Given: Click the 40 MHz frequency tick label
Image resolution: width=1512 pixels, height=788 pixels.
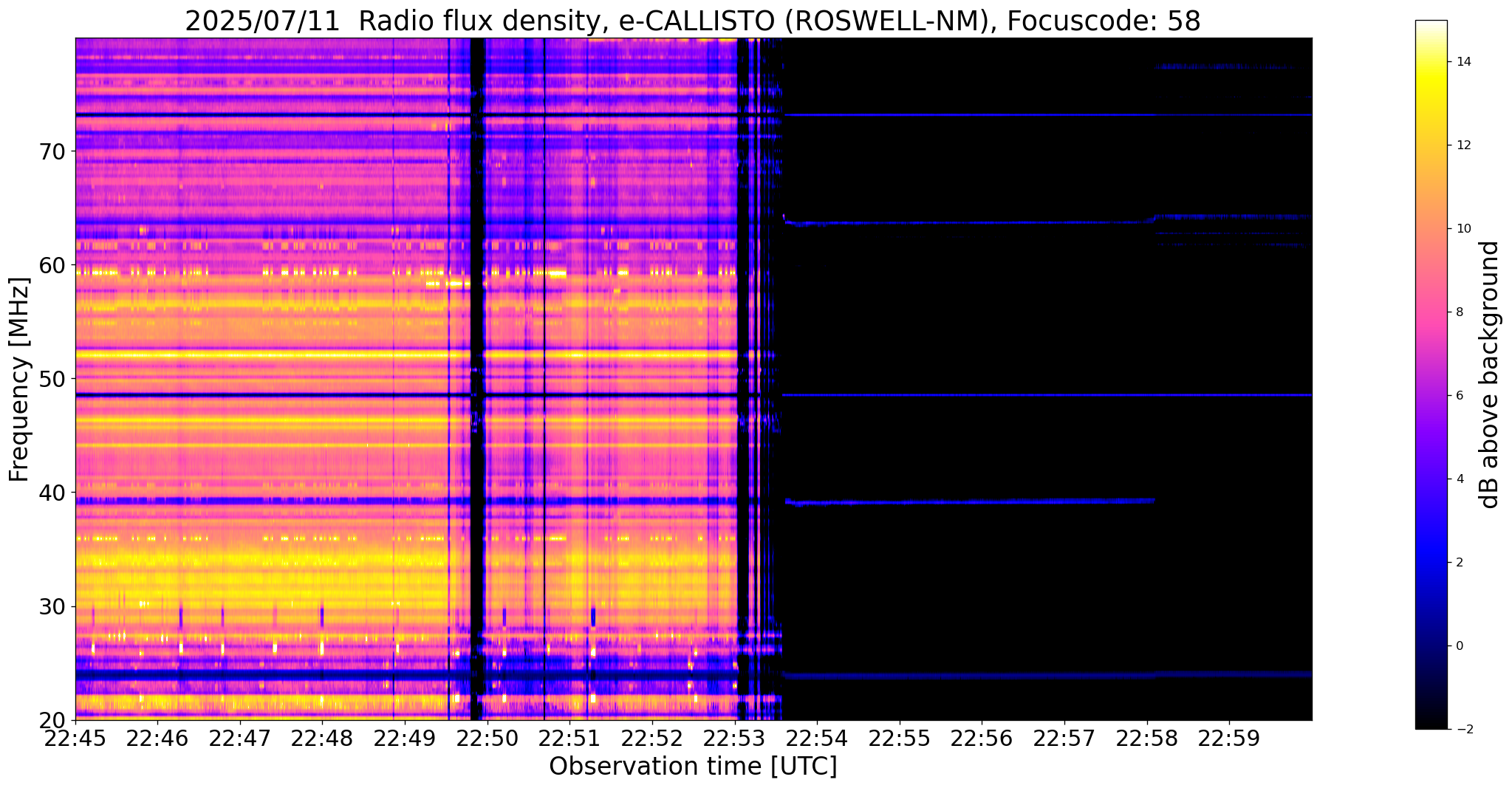Looking at the screenshot, I should tap(52, 493).
